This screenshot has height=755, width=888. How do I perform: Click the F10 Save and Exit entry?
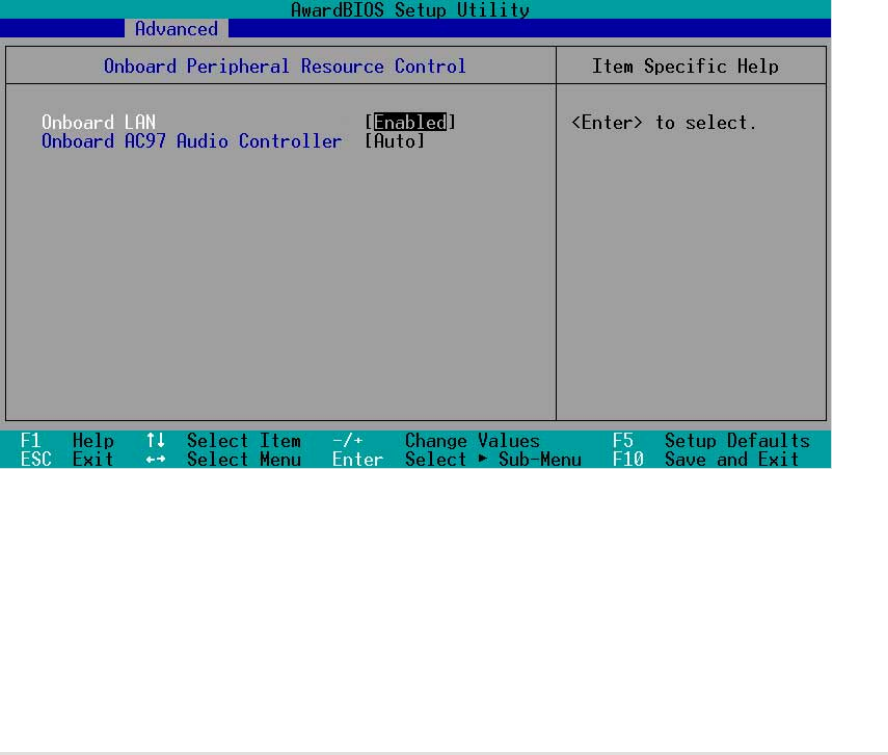point(706,459)
